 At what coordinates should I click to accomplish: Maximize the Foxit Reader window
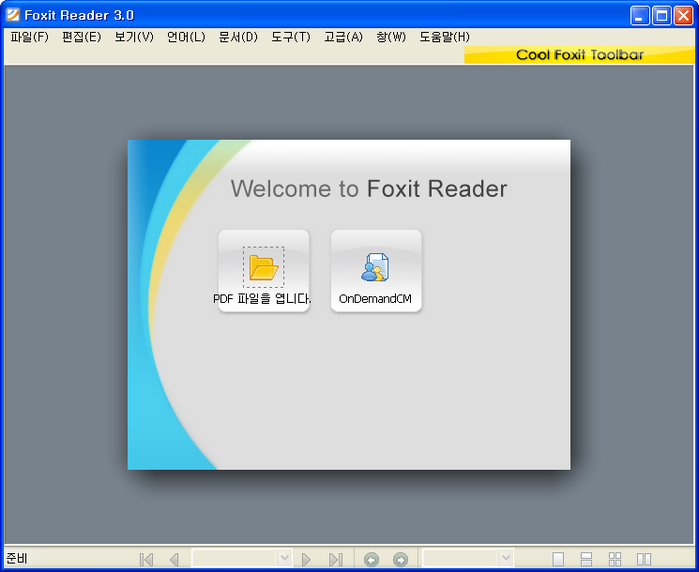coord(662,16)
